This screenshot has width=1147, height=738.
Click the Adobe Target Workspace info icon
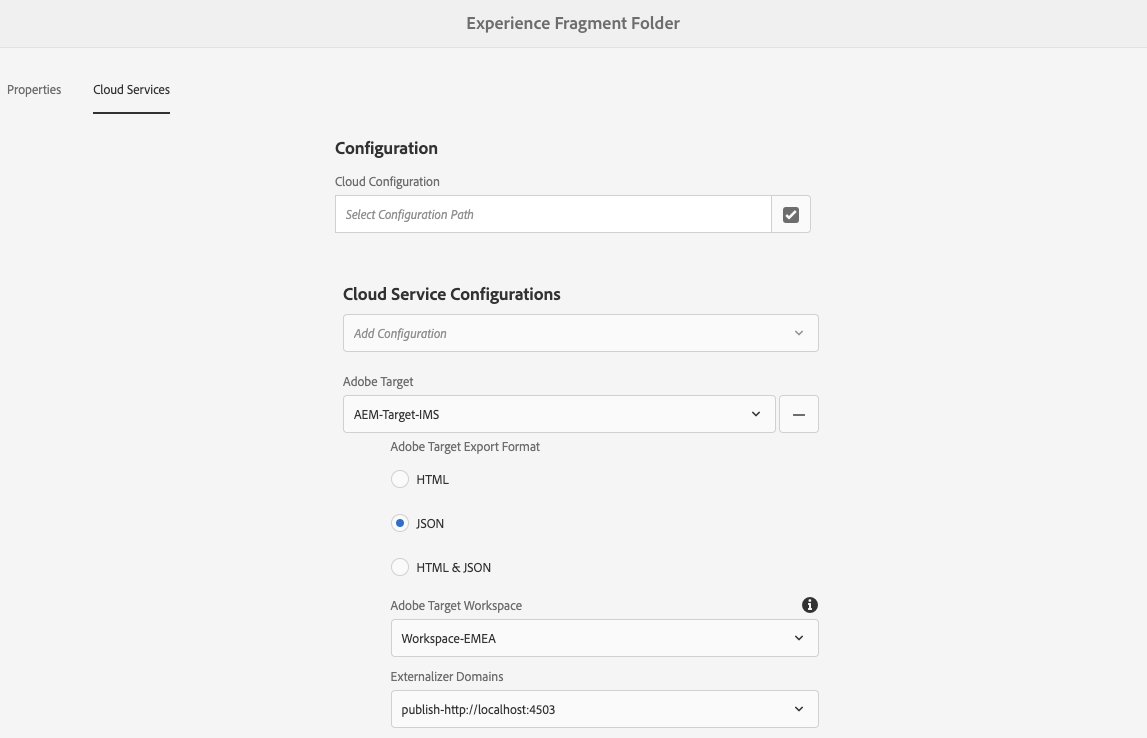coord(810,605)
